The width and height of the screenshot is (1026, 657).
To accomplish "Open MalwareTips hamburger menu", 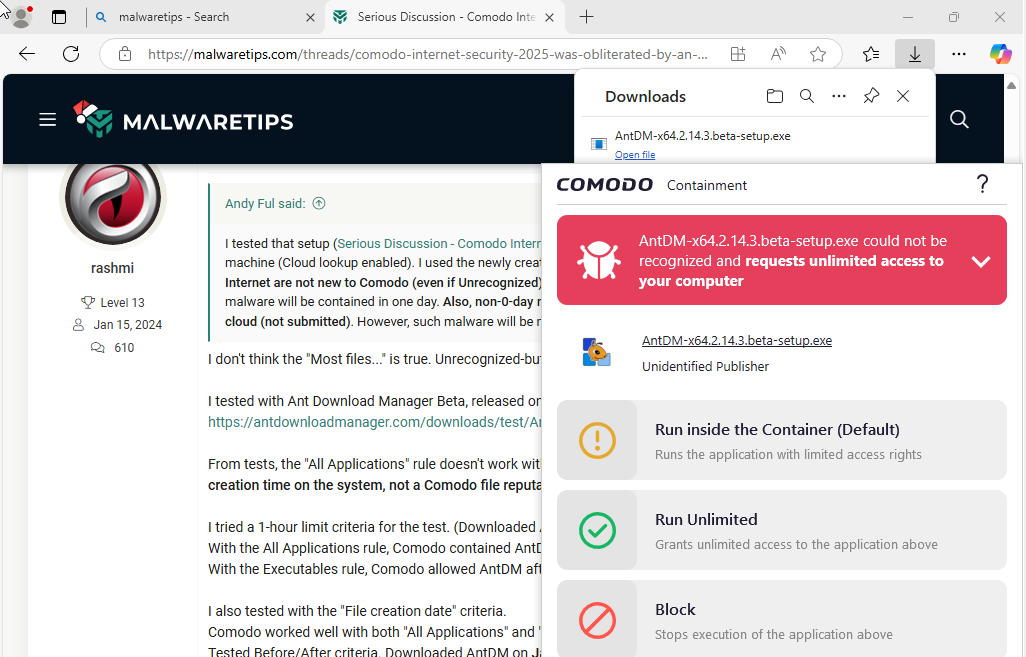I will [47, 120].
